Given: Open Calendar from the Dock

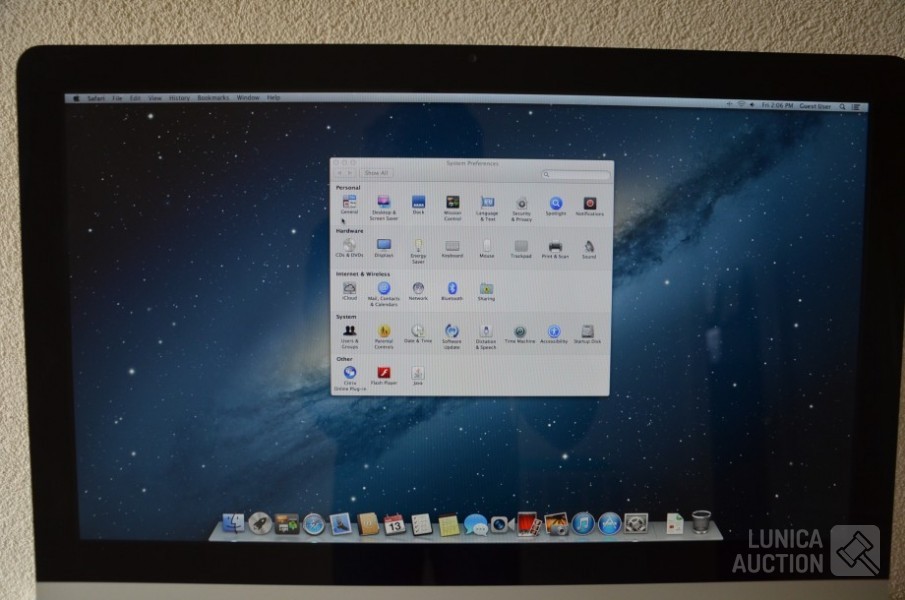Looking at the screenshot, I should [x=394, y=524].
